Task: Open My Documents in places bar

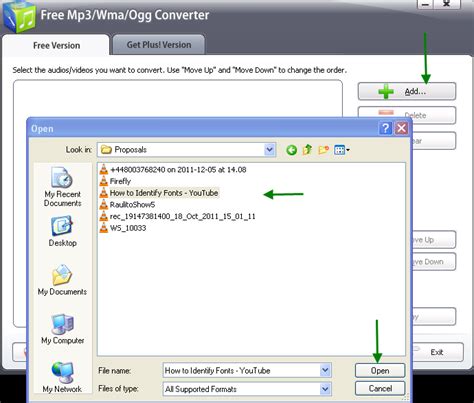Action: click(x=62, y=280)
